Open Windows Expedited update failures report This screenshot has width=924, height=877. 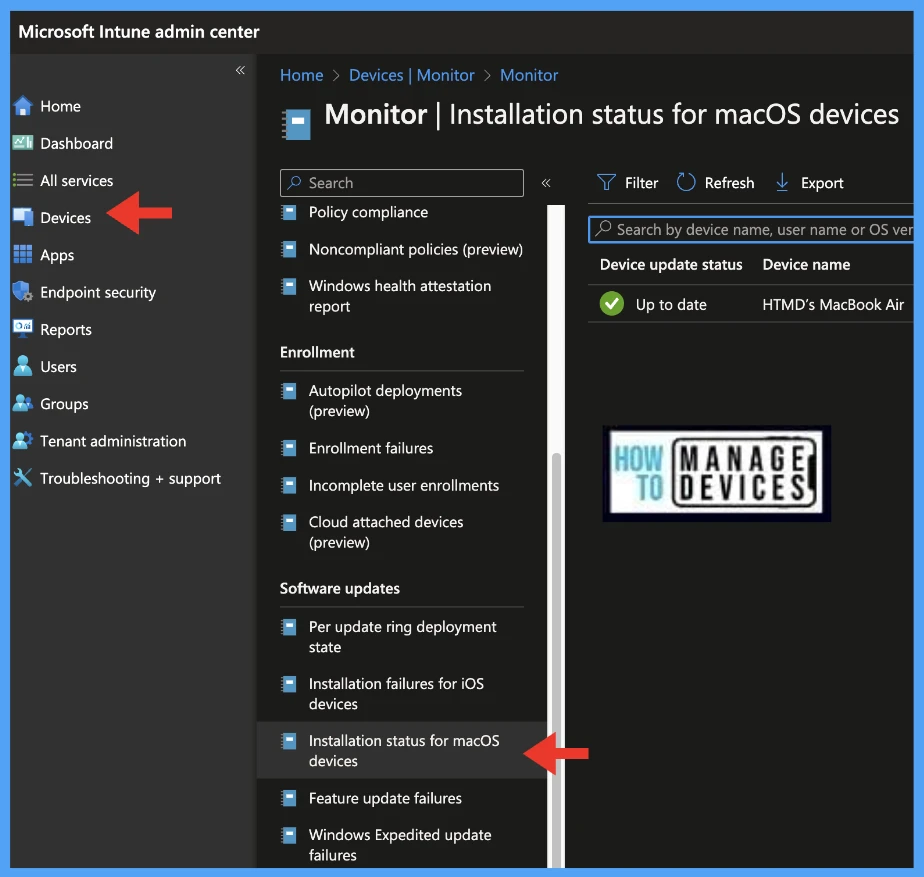pos(402,845)
